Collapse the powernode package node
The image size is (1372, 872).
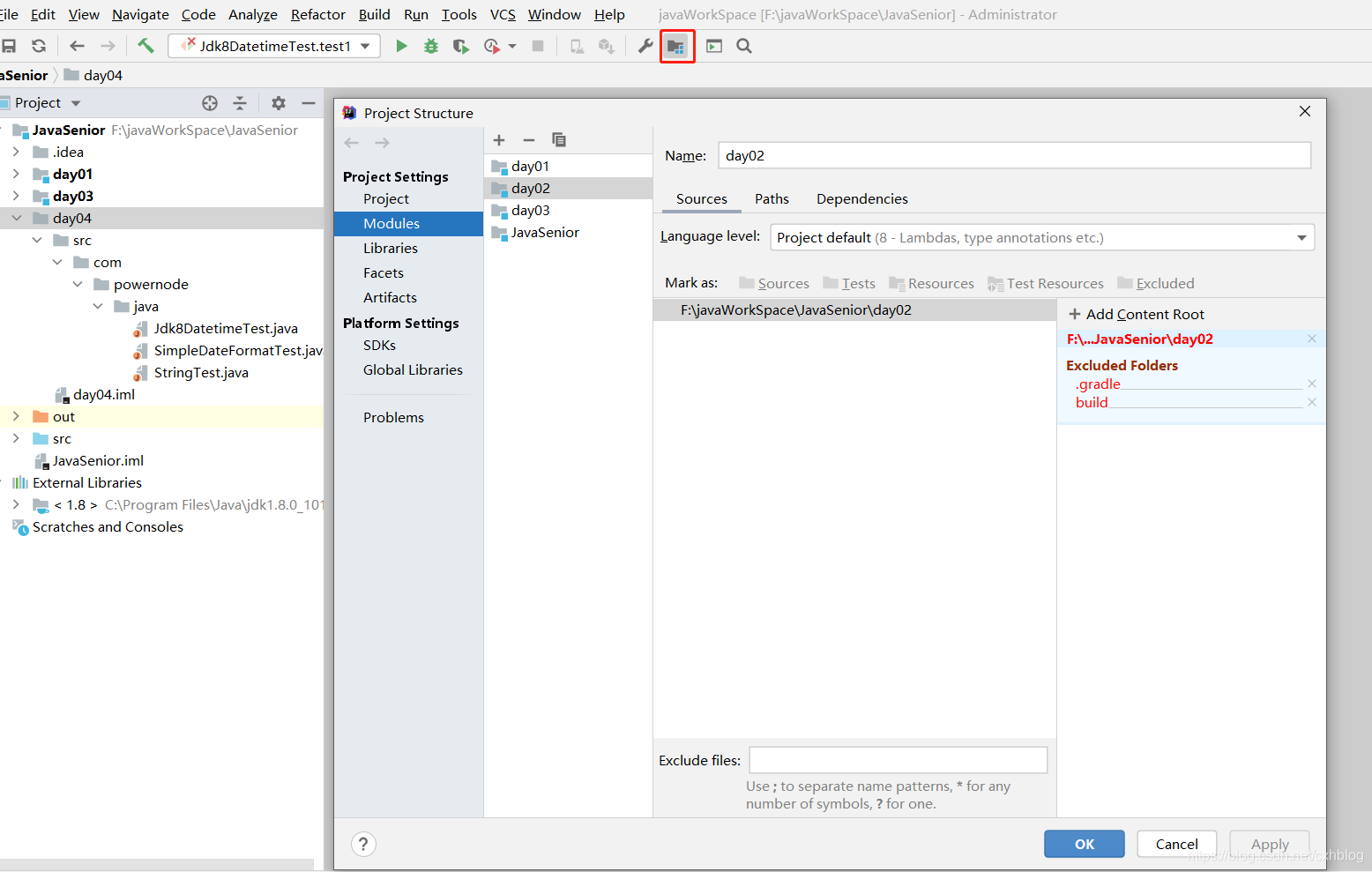(x=78, y=284)
